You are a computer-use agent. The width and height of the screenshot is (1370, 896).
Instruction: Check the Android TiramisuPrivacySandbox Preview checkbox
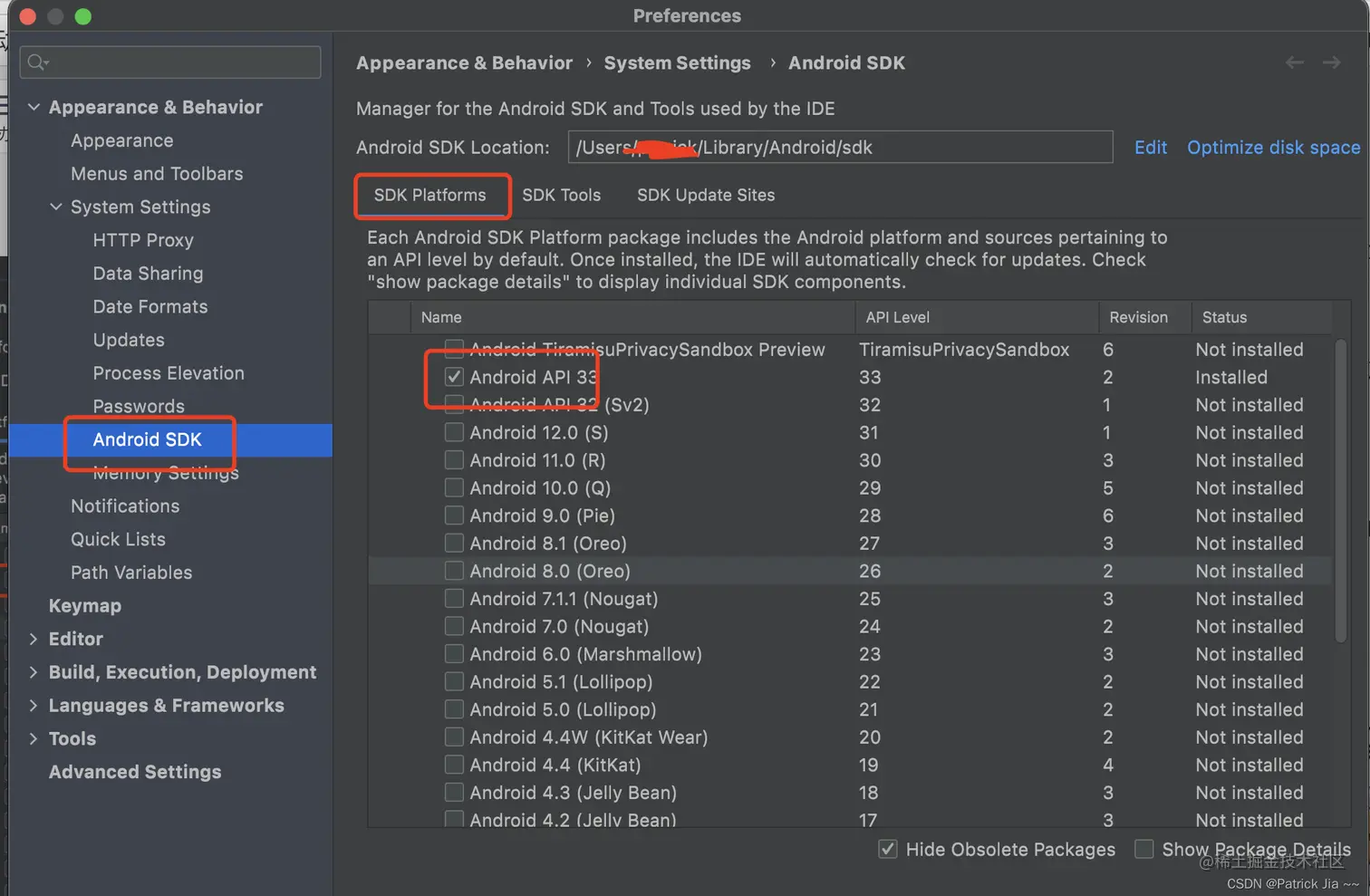tap(454, 349)
